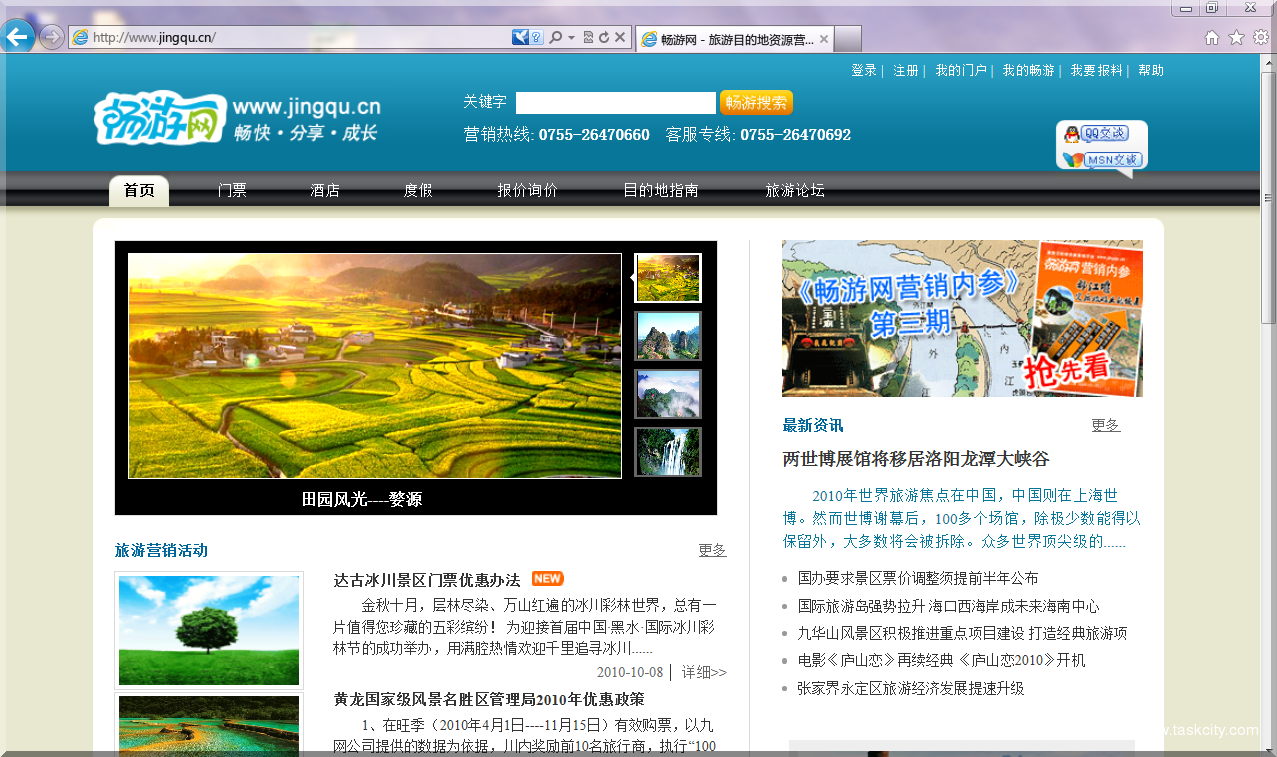Image resolution: width=1277 pixels, height=757 pixels.
Task: Select the 首页 navigation tab
Action: 139,190
